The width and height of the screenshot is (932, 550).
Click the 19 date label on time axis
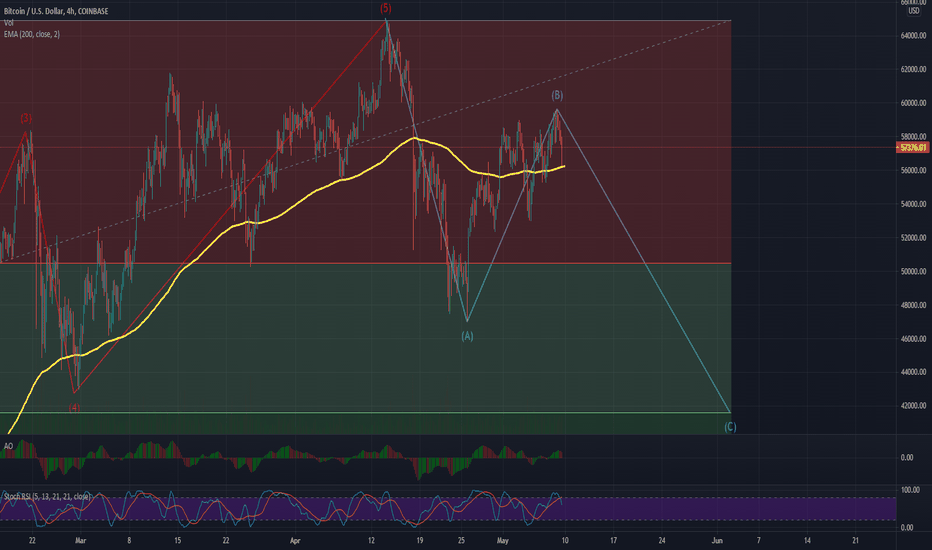(420, 540)
